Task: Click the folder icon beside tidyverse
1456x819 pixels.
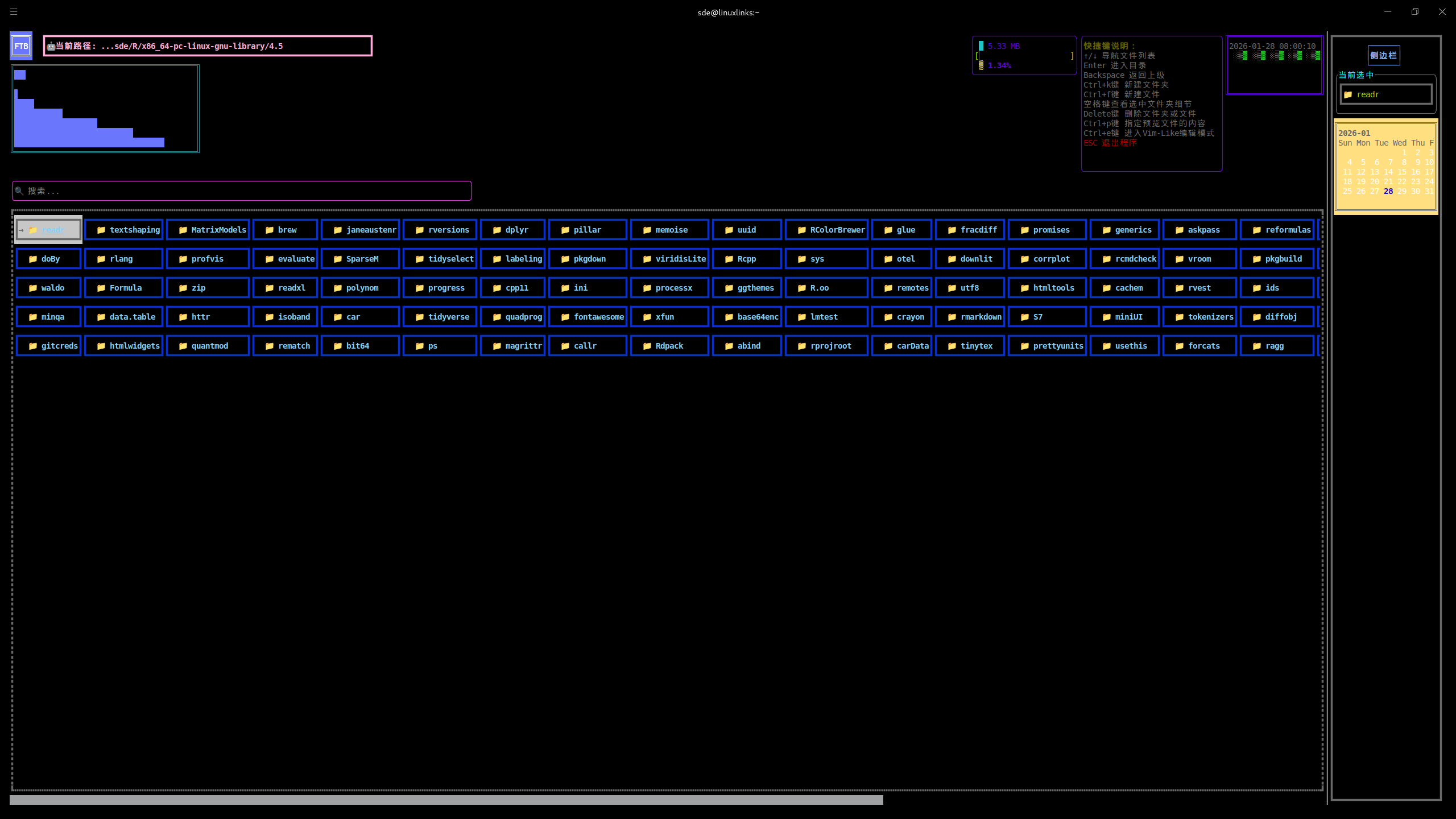Action: (420, 317)
